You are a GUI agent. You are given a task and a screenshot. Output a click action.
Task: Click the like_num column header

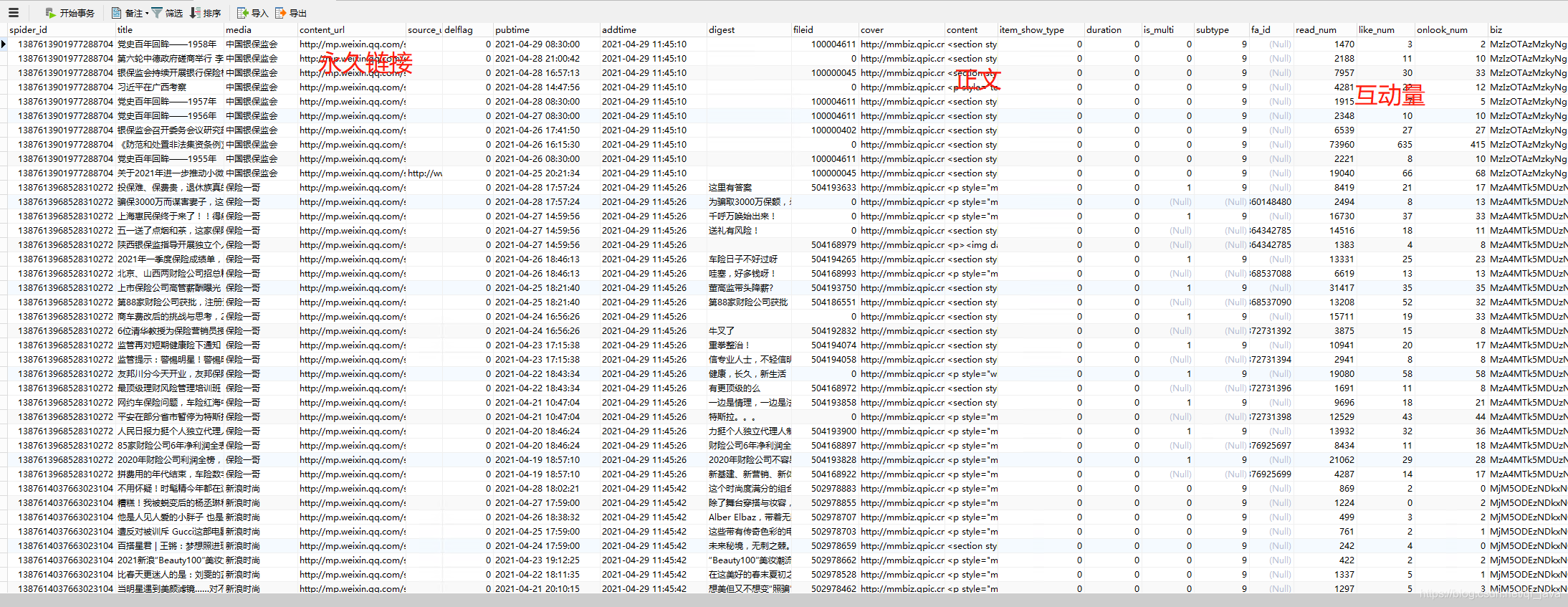pos(1385,29)
